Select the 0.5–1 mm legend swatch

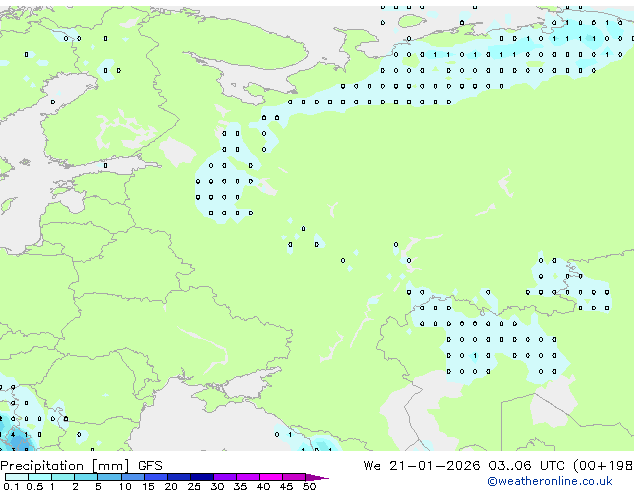40,477
